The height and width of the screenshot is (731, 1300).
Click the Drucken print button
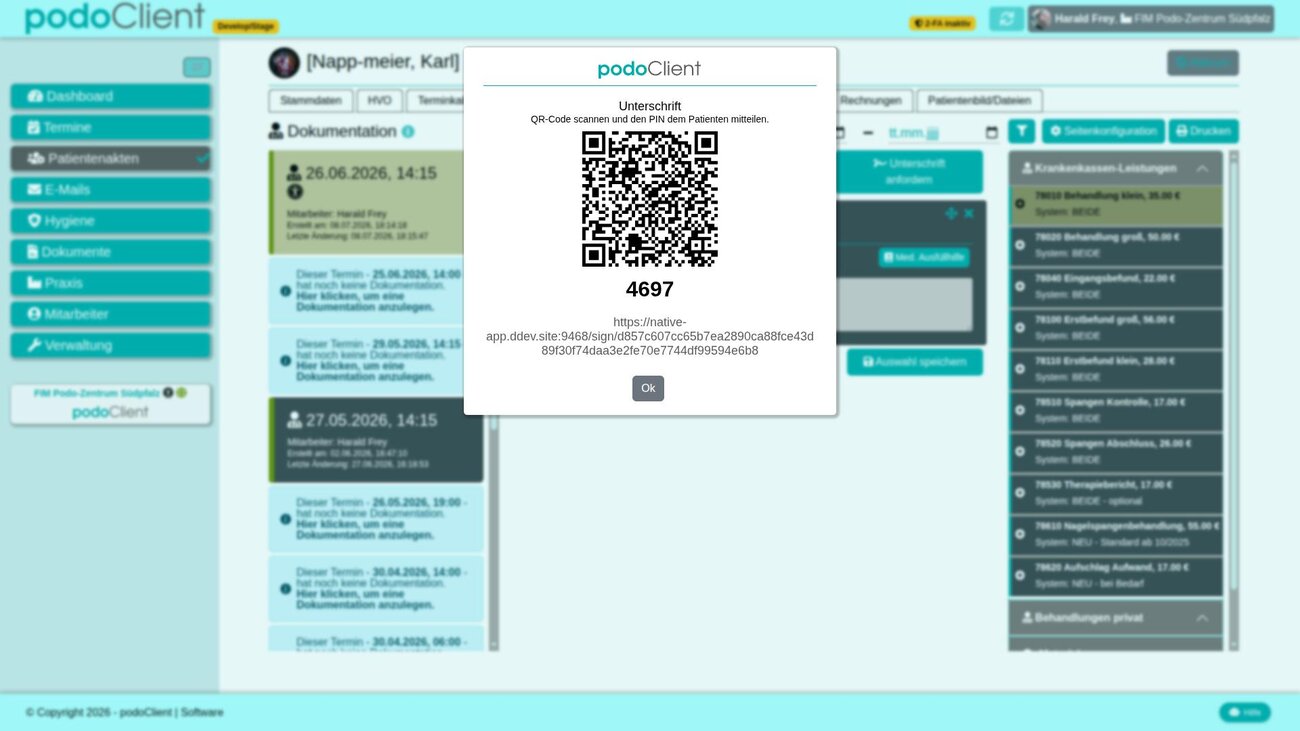tap(1203, 131)
